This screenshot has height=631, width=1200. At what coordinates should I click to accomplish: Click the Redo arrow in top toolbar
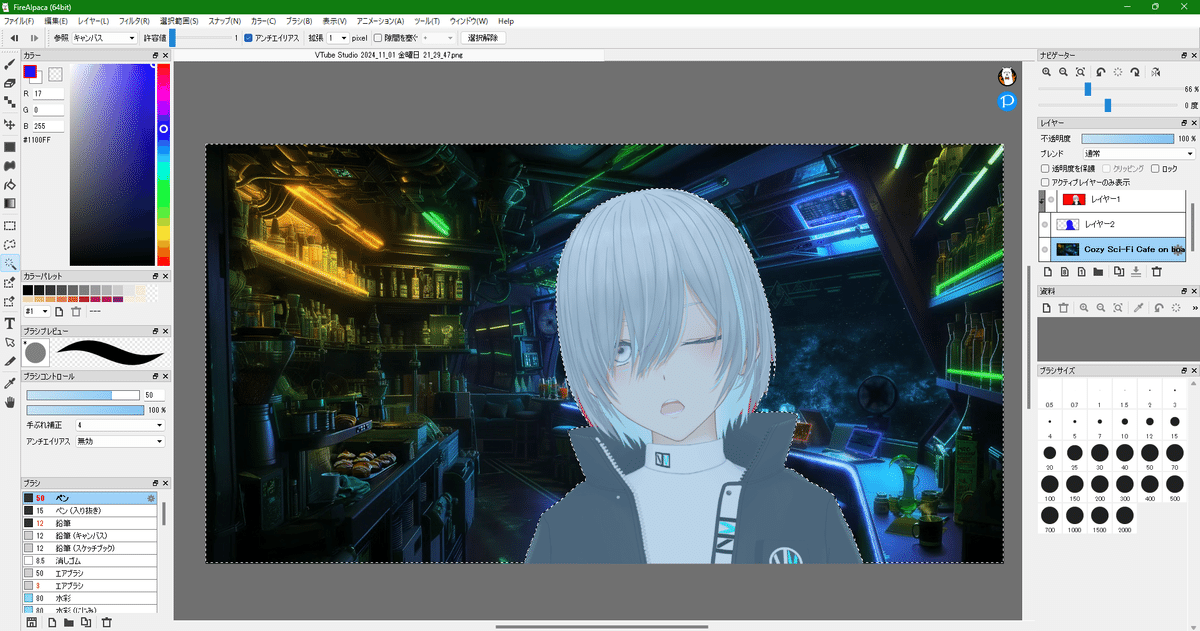pos(34,38)
